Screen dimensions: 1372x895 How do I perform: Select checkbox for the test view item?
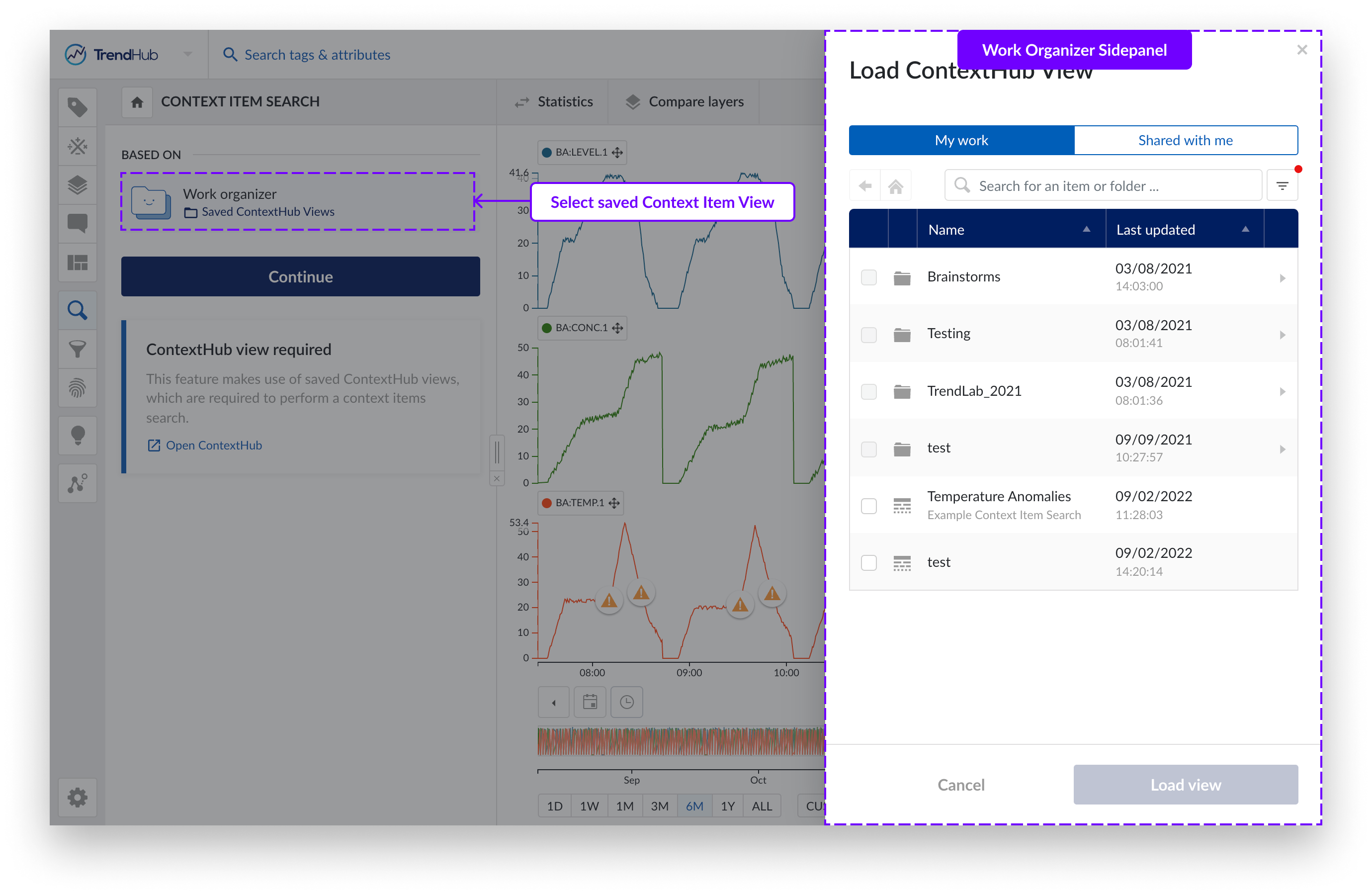pos(868,562)
